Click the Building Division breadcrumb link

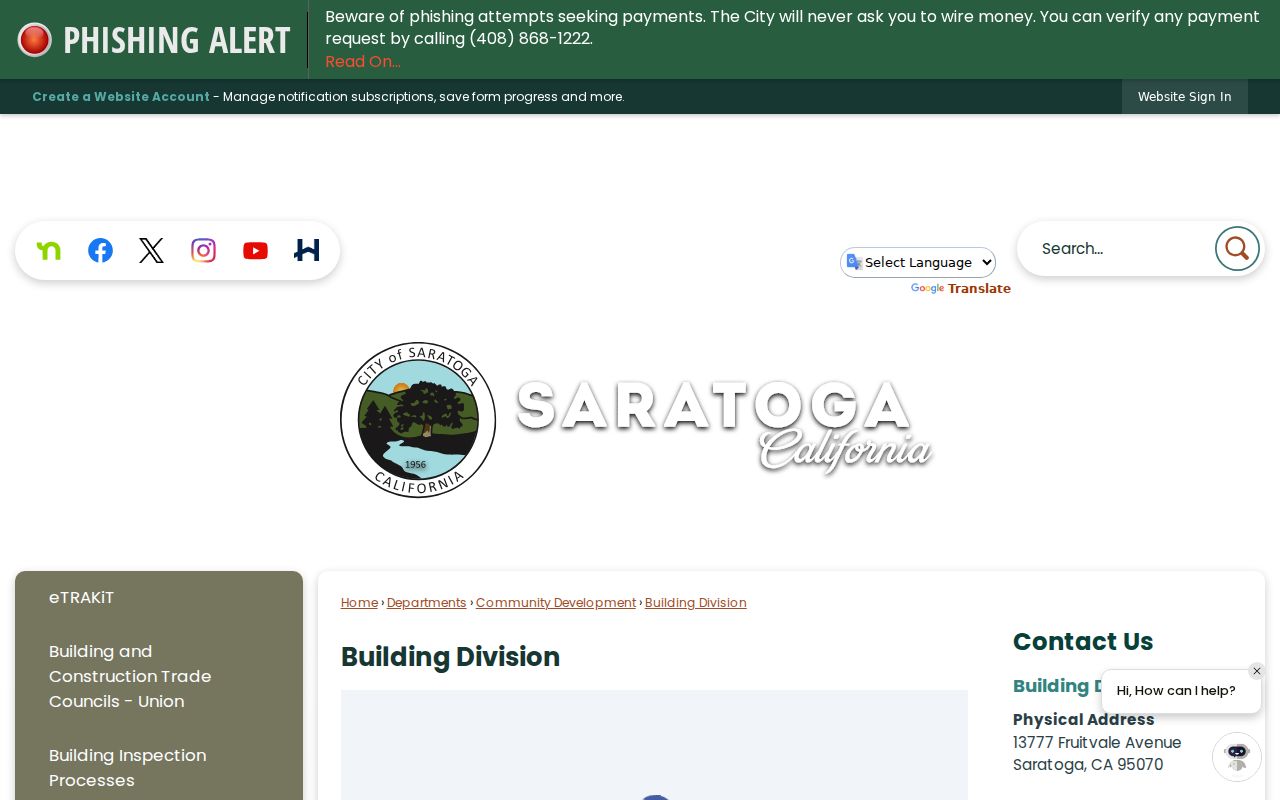[x=696, y=602]
